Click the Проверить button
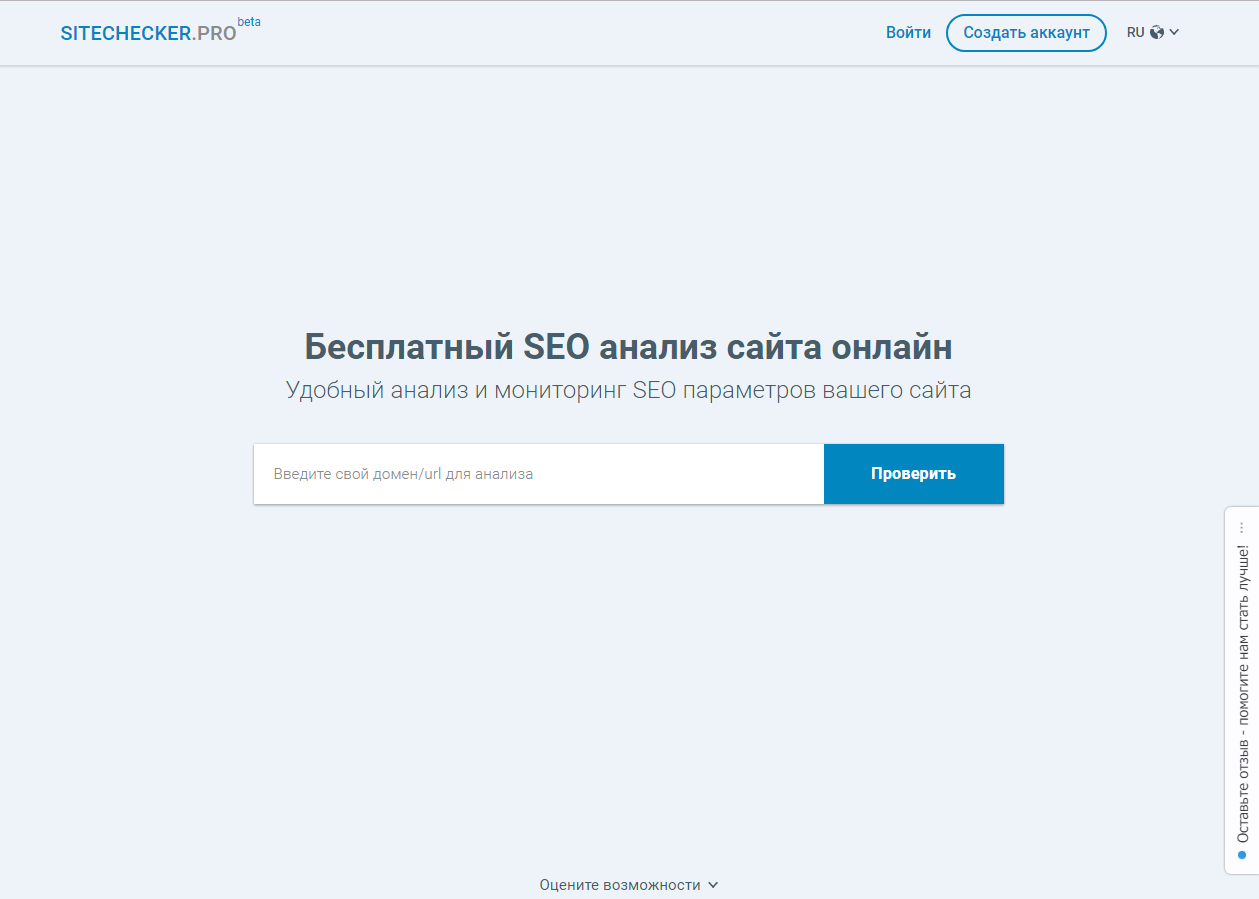Image resolution: width=1259 pixels, height=899 pixels. (x=913, y=473)
